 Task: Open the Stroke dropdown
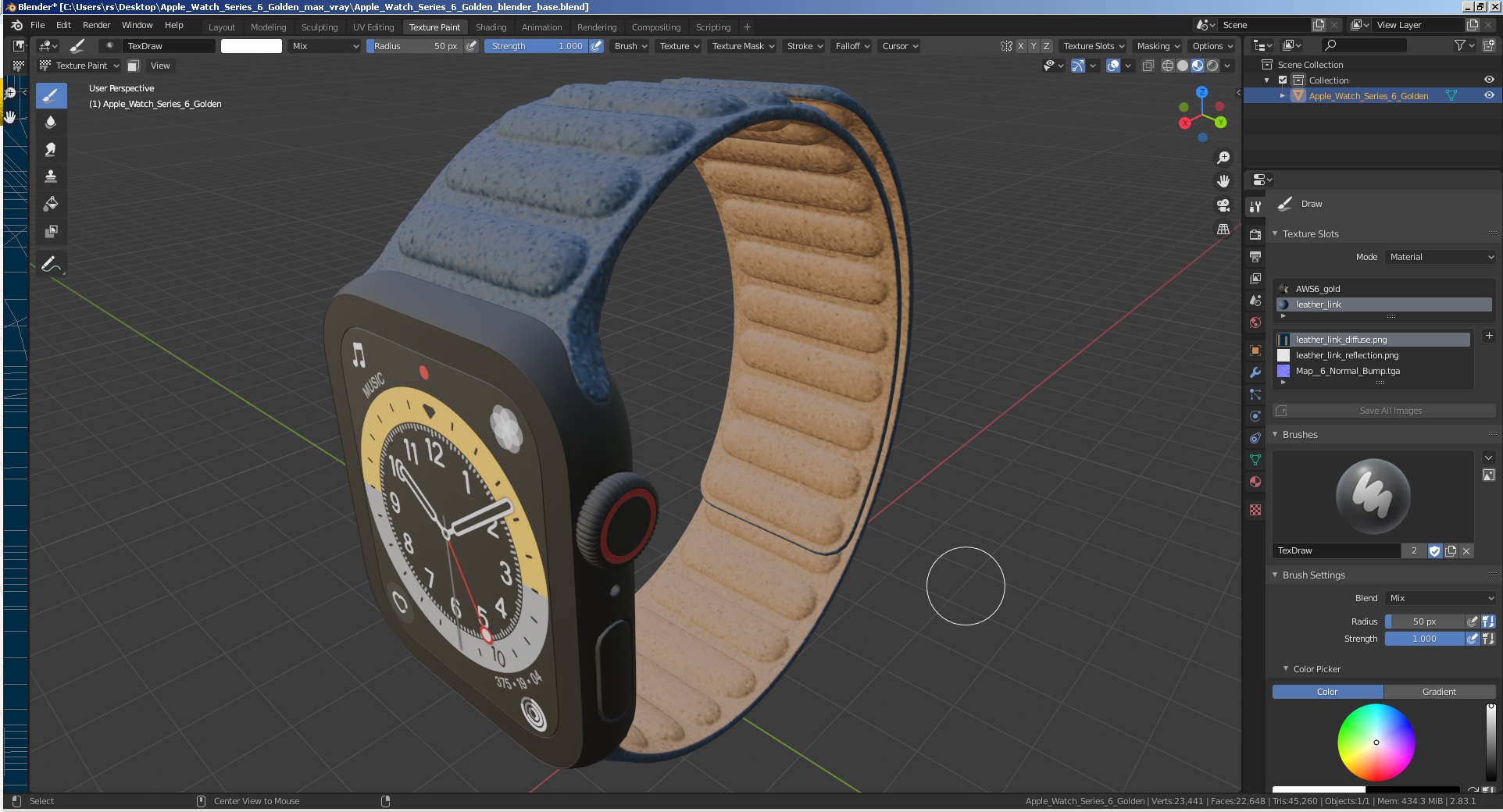pos(805,46)
